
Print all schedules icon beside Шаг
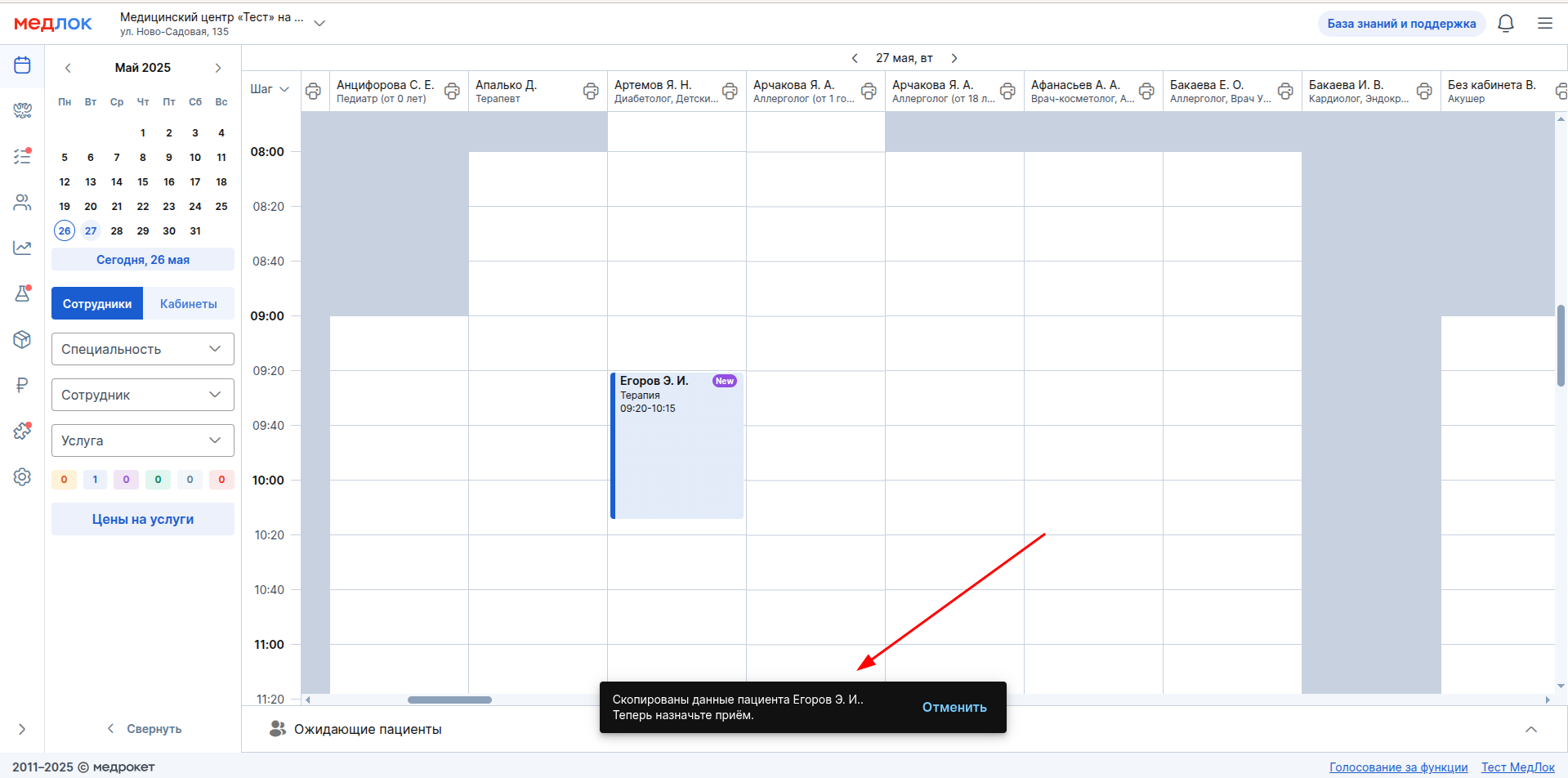[313, 92]
